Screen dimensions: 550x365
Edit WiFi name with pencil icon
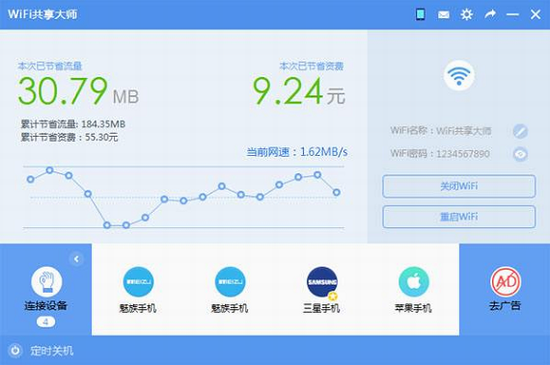(520, 131)
